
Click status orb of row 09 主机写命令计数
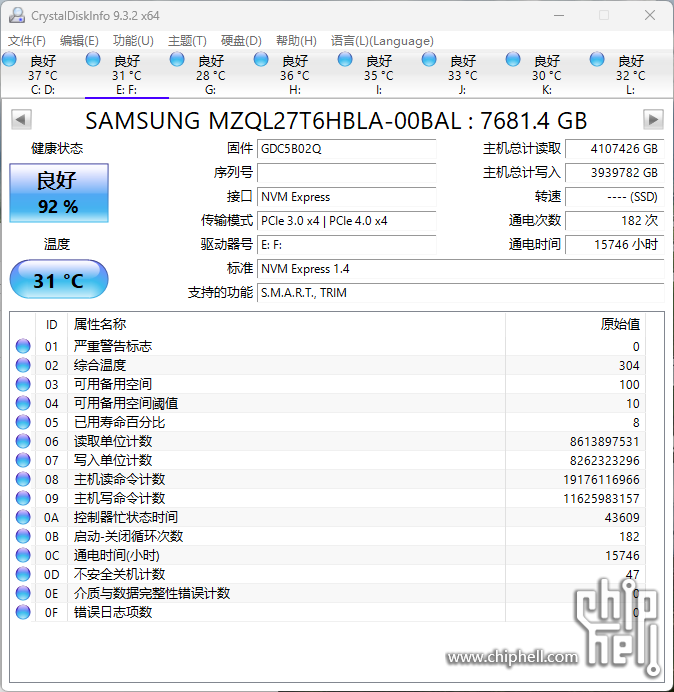[23, 498]
